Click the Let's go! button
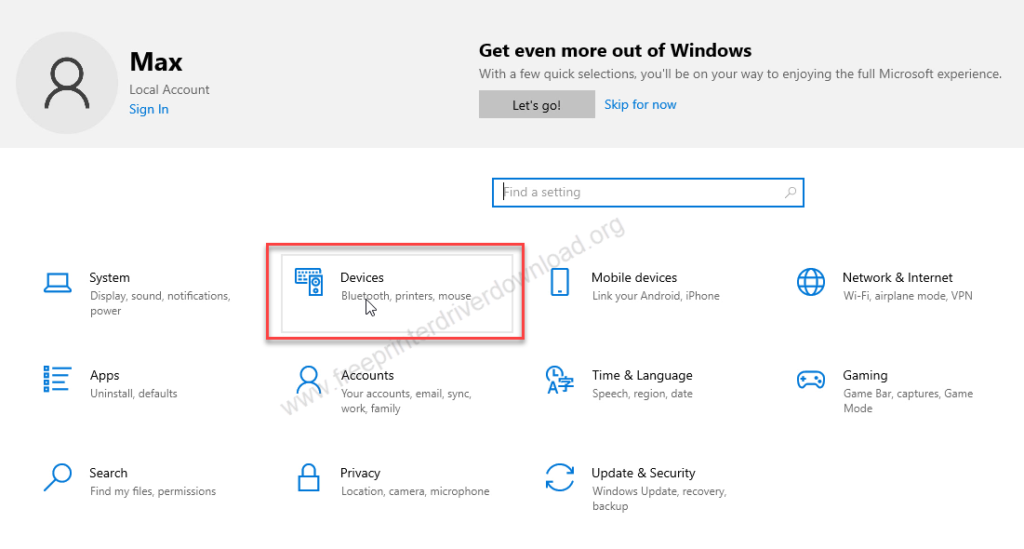This screenshot has width=1024, height=549. point(537,104)
